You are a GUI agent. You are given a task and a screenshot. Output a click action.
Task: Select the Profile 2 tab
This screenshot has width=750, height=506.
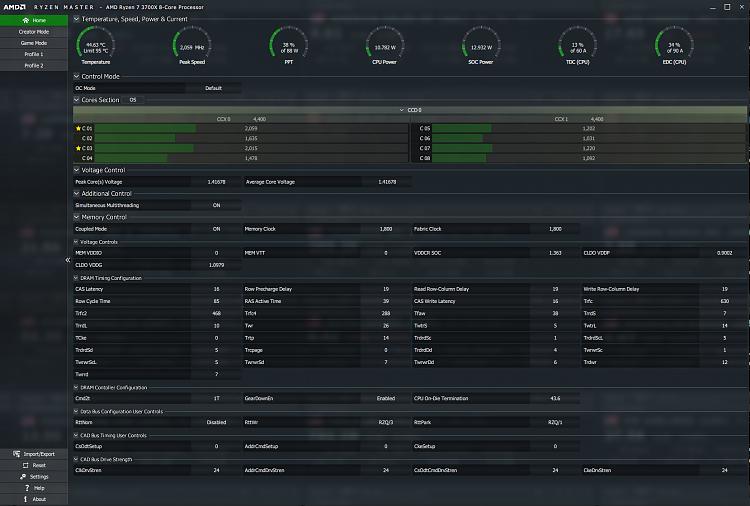[34, 66]
